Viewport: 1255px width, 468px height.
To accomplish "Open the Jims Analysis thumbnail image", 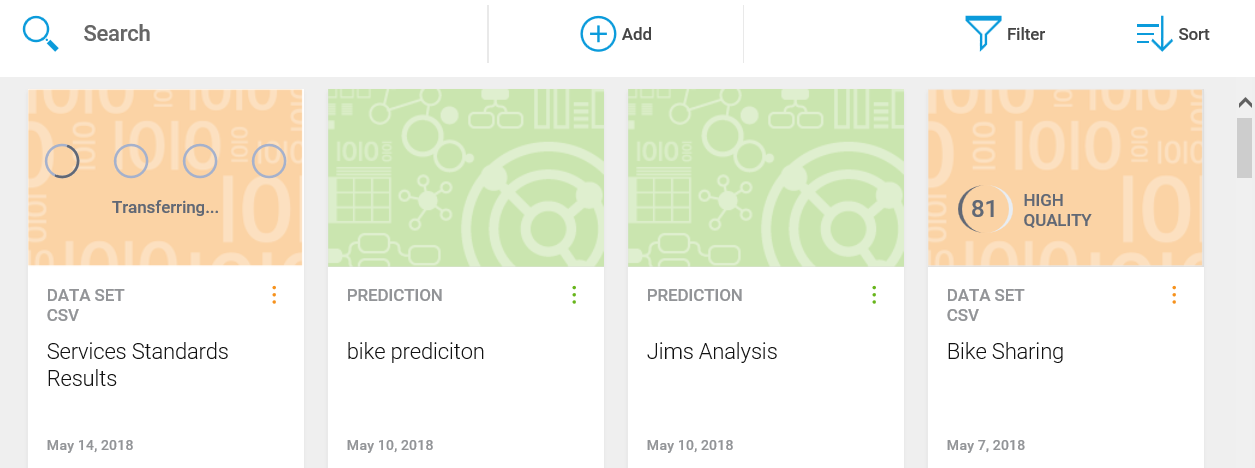I will (766, 178).
